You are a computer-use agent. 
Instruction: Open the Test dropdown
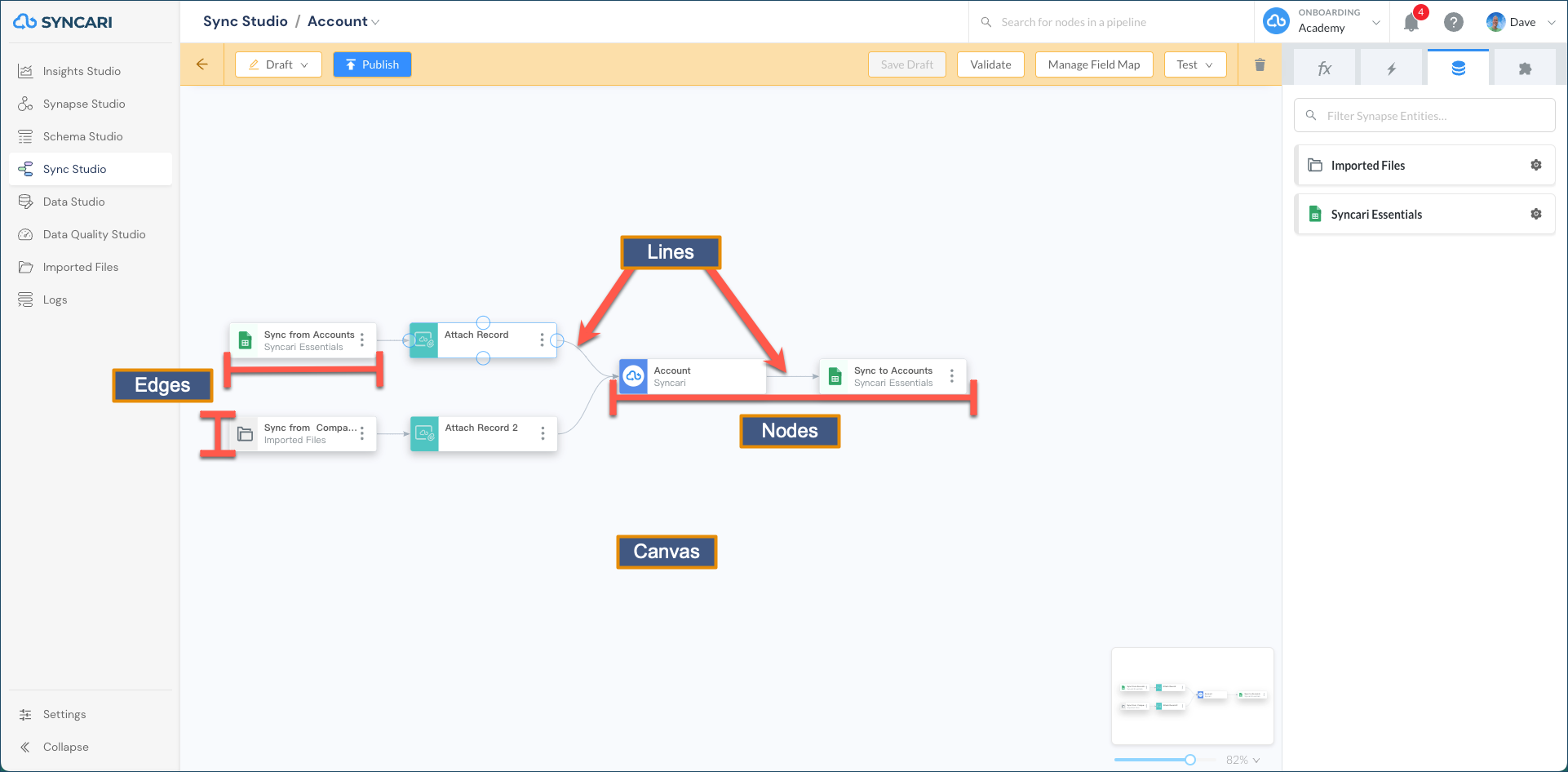tap(1195, 64)
